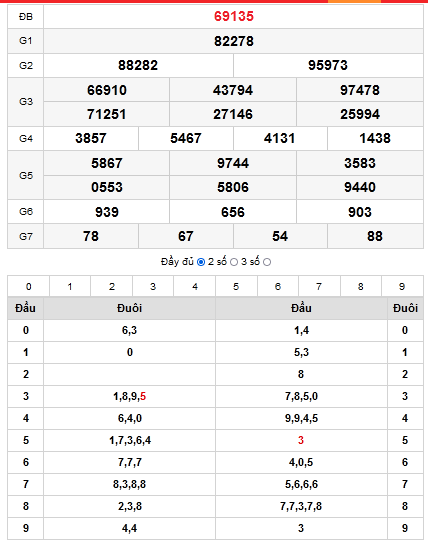This screenshot has width=428, height=543.
Task: Click G6 number 939
Action: click(107, 212)
